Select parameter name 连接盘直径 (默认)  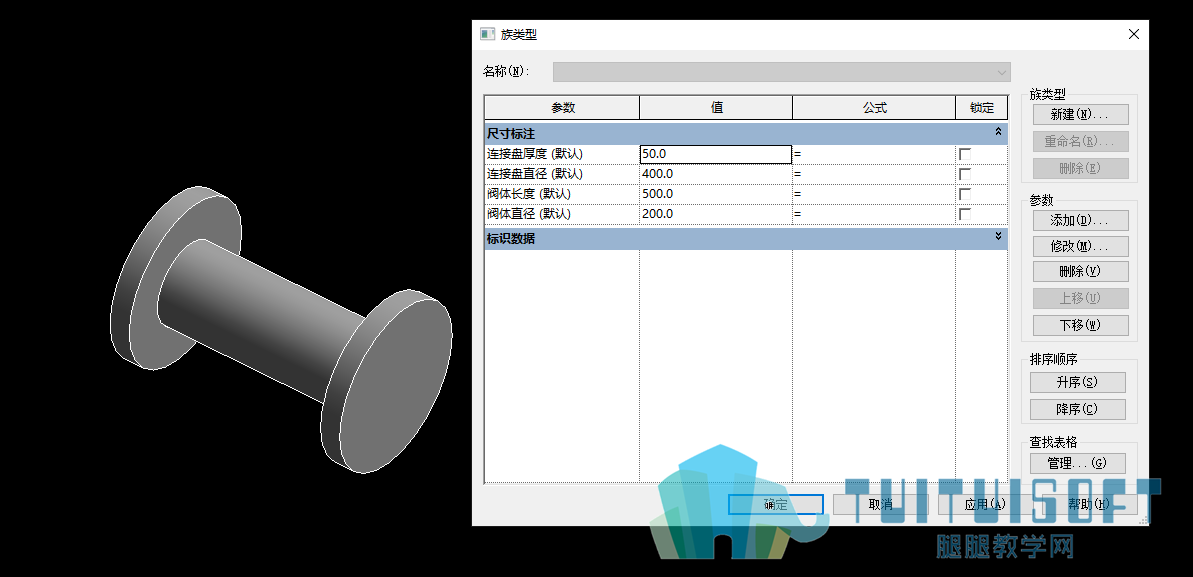click(x=535, y=174)
